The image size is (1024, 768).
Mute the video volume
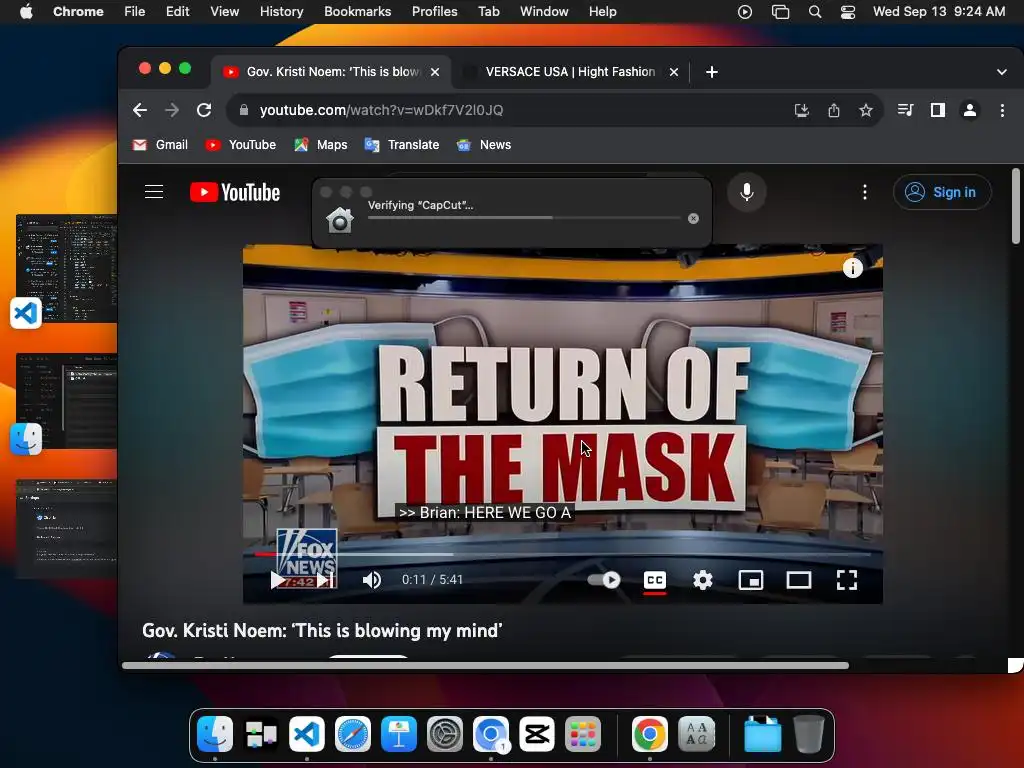click(372, 580)
